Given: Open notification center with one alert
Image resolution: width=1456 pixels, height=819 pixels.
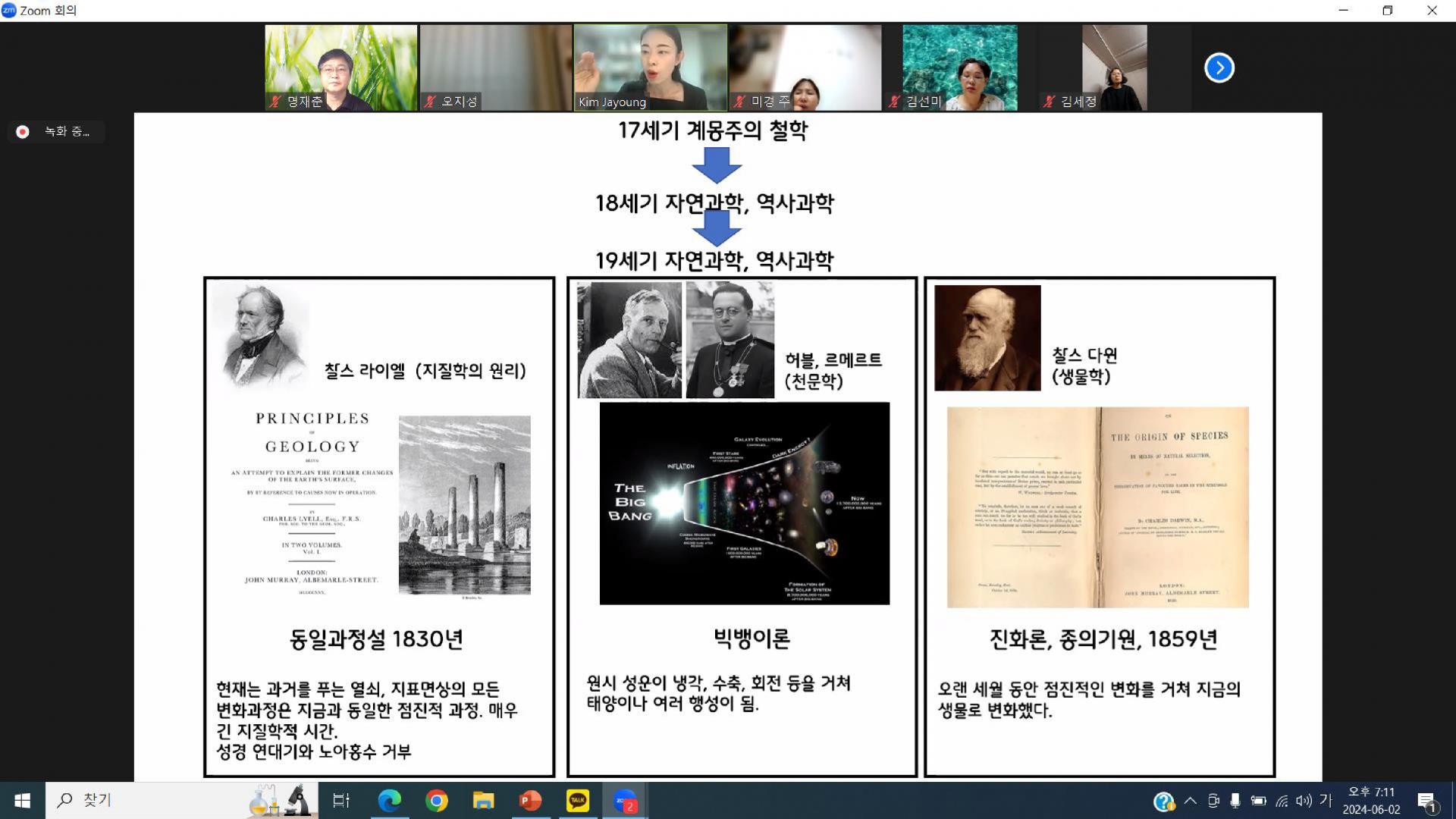Looking at the screenshot, I should pyautogui.click(x=1426, y=801).
